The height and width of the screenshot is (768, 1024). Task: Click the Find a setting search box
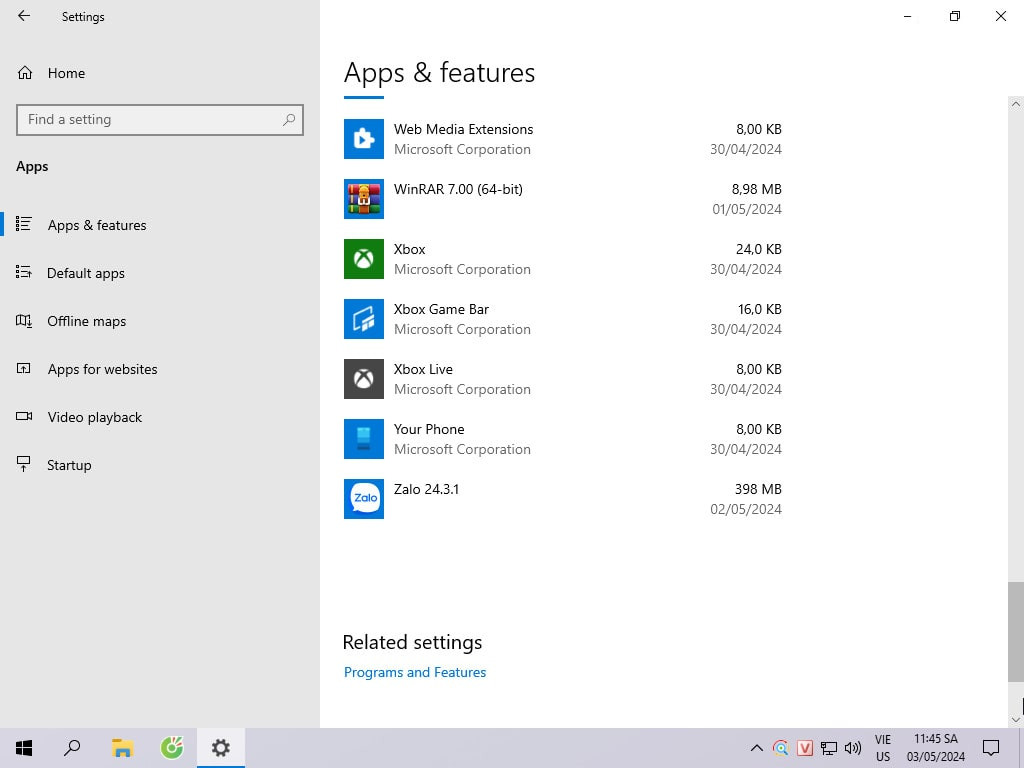click(150, 119)
